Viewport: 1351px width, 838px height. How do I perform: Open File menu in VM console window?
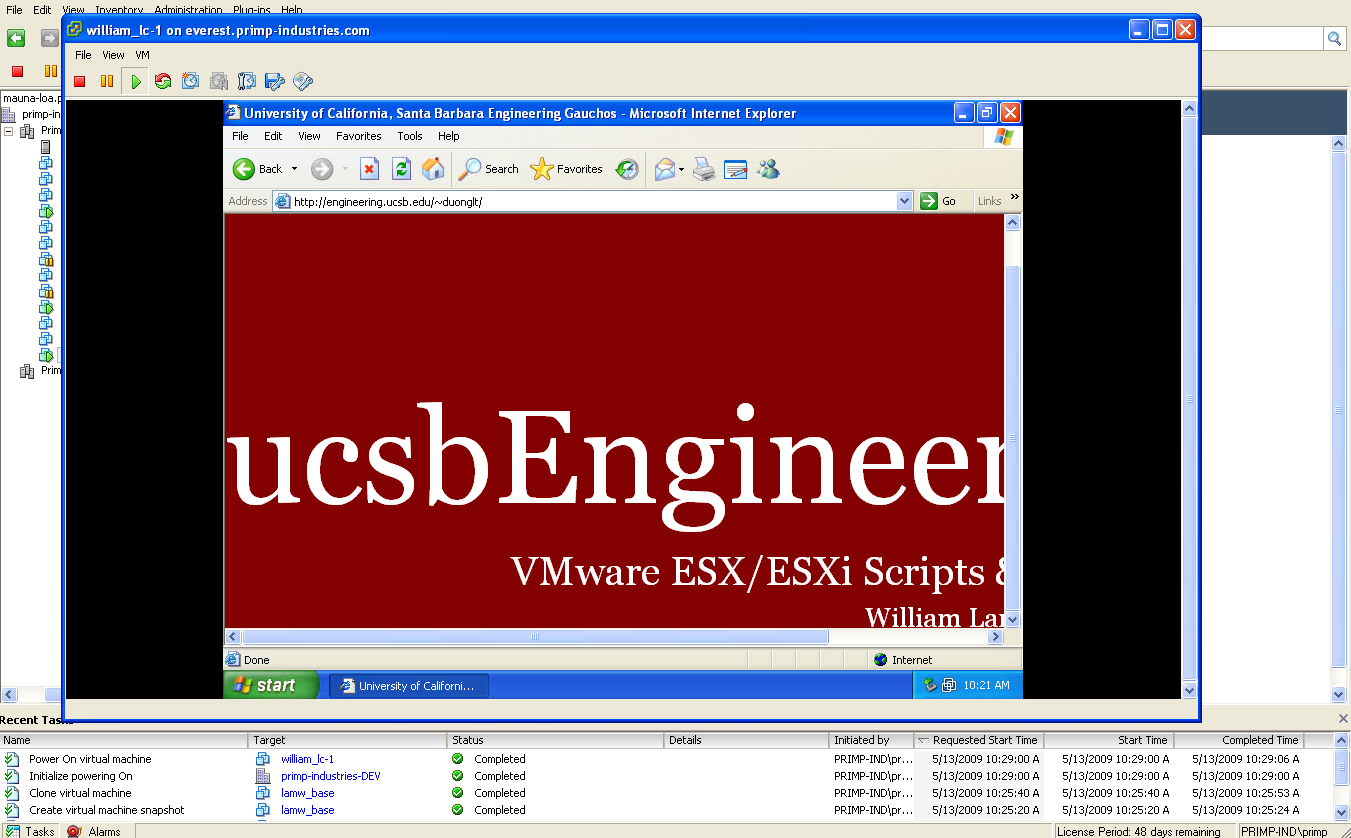pyautogui.click(x=83, y=55)
